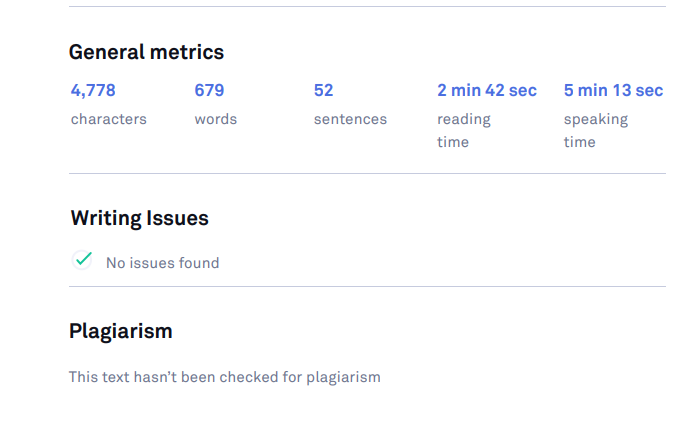Click the divider line below Writing Issues
Screen dimensions: 693x429
pyautogui.click(x=367, y=286)
